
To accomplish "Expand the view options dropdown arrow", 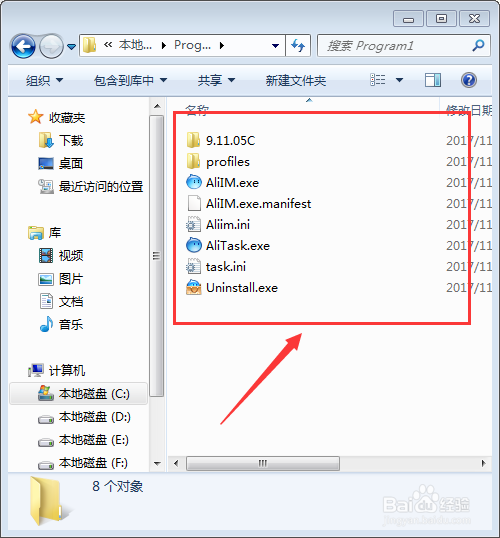I will (x=399, y=80).
